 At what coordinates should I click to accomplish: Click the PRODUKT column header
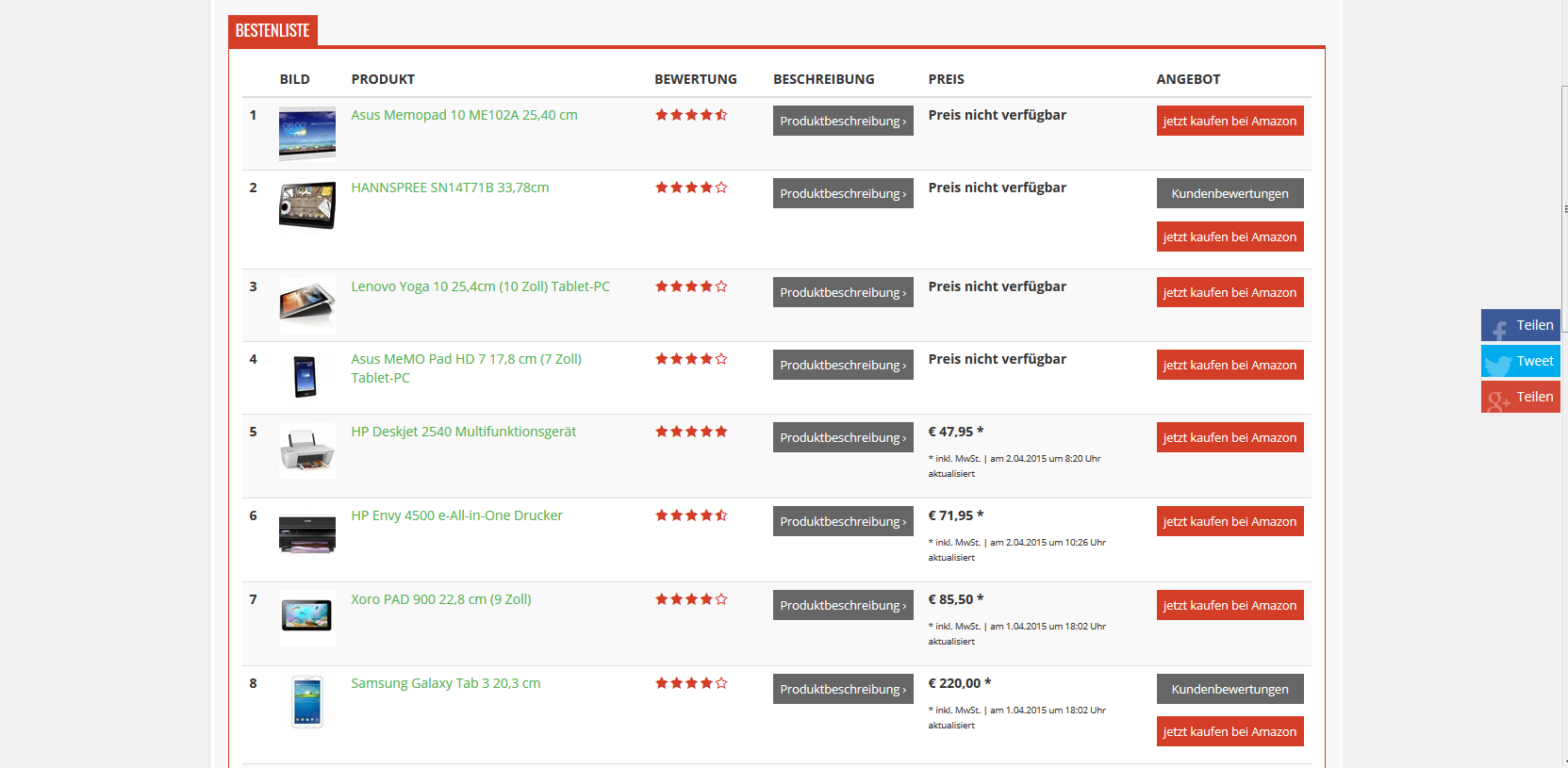click(x=383, y=79)
